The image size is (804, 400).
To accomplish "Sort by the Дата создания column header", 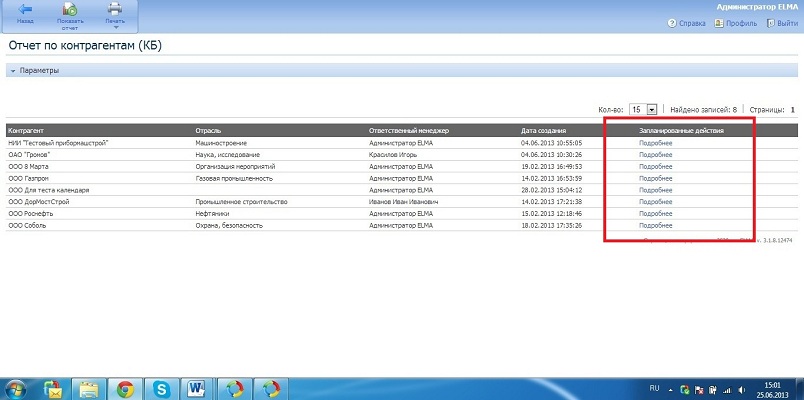I will (544, 130).
